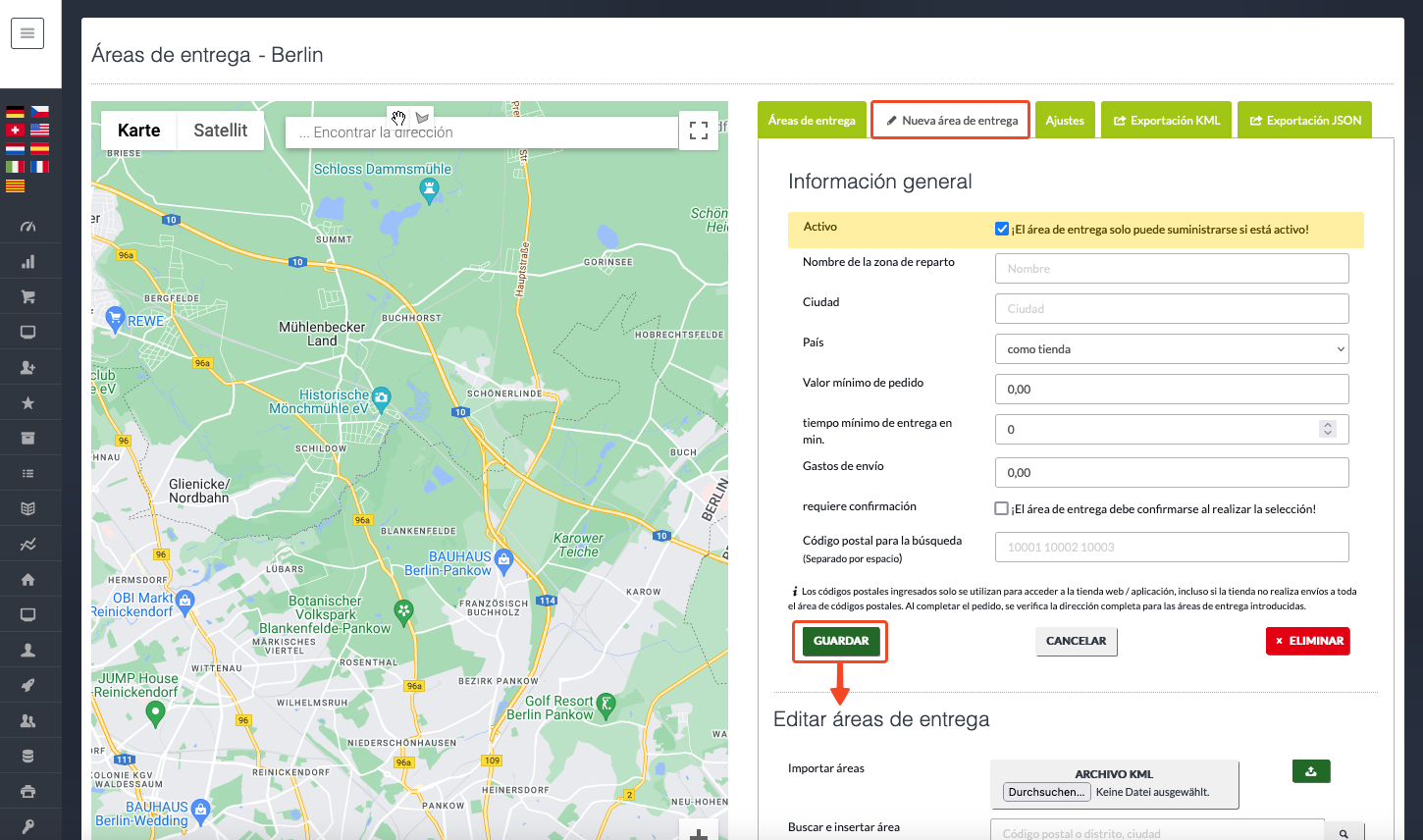Click the CANCELAR button

1077,641
